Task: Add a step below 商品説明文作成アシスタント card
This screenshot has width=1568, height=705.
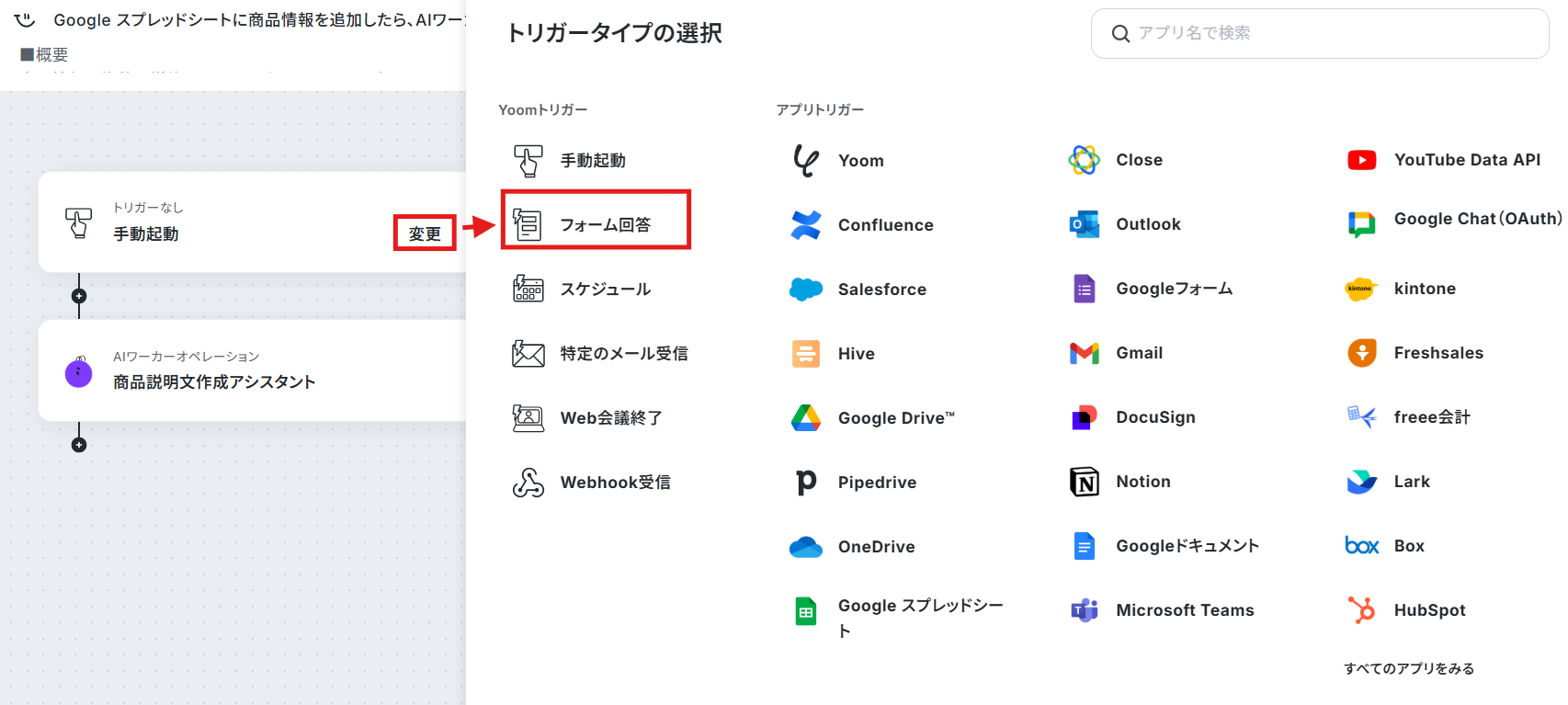Action: point(79,445)
